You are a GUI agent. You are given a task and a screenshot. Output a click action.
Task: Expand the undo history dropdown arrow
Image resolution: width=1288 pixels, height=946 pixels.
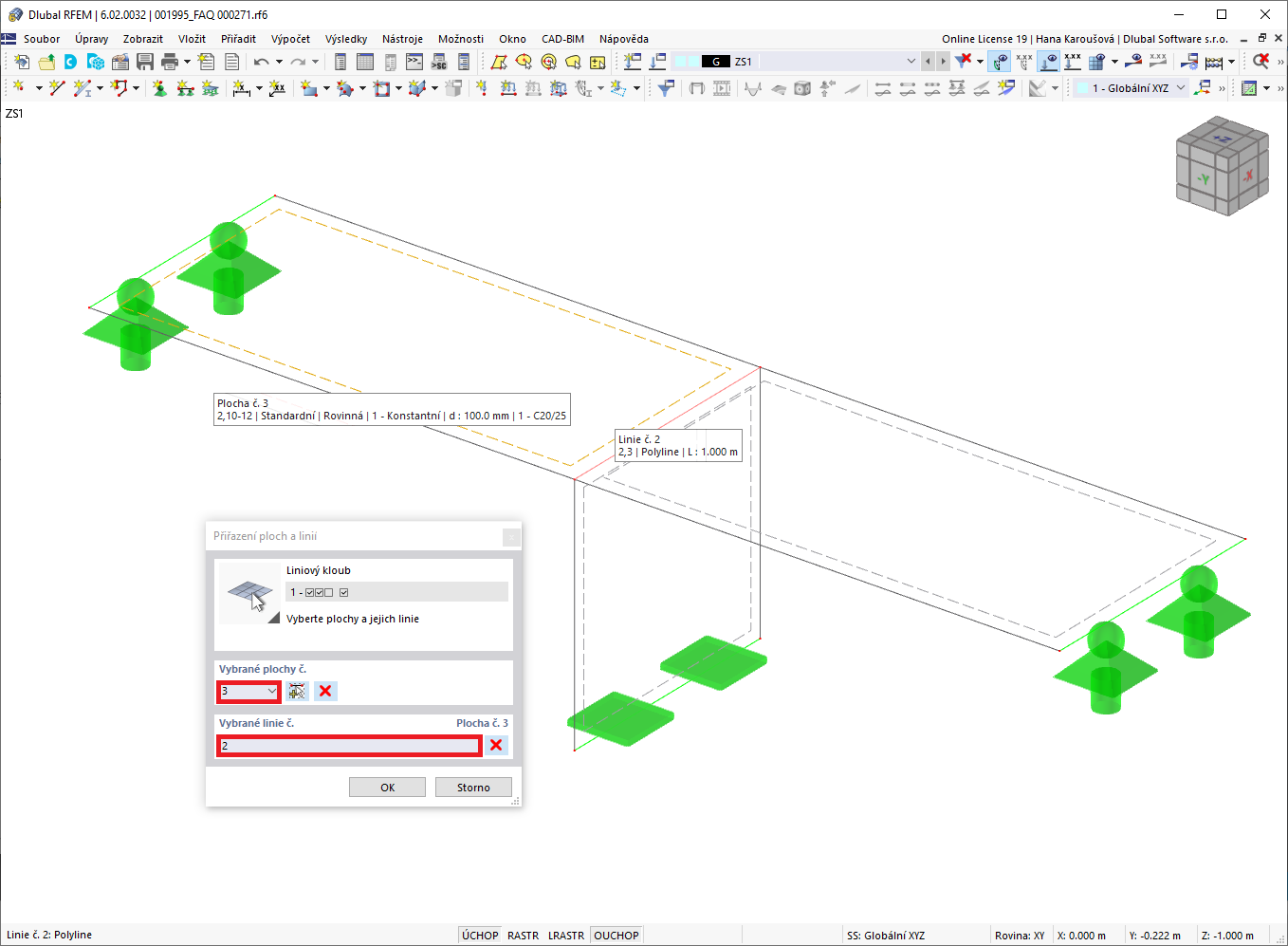279,62
